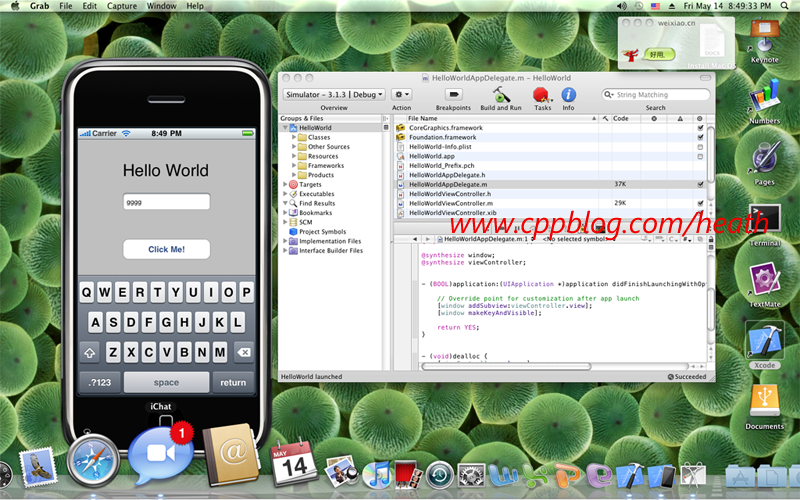The height and width of the screenshot is (500, 800).
Task: Open iChat in the Dock
Action: click(x=161, y=455)
